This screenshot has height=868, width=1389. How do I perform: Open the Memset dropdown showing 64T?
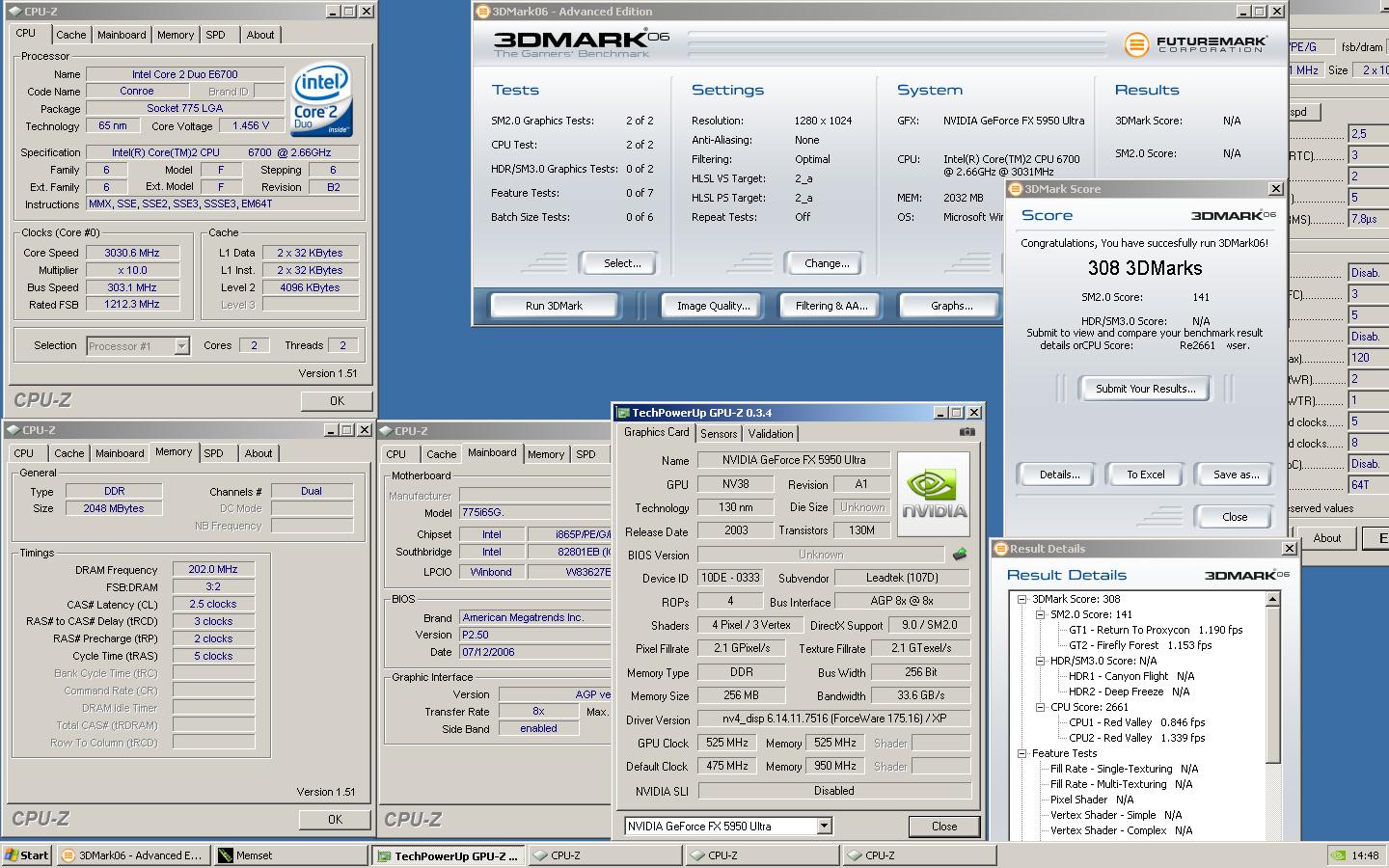(x=1368, y=485)
